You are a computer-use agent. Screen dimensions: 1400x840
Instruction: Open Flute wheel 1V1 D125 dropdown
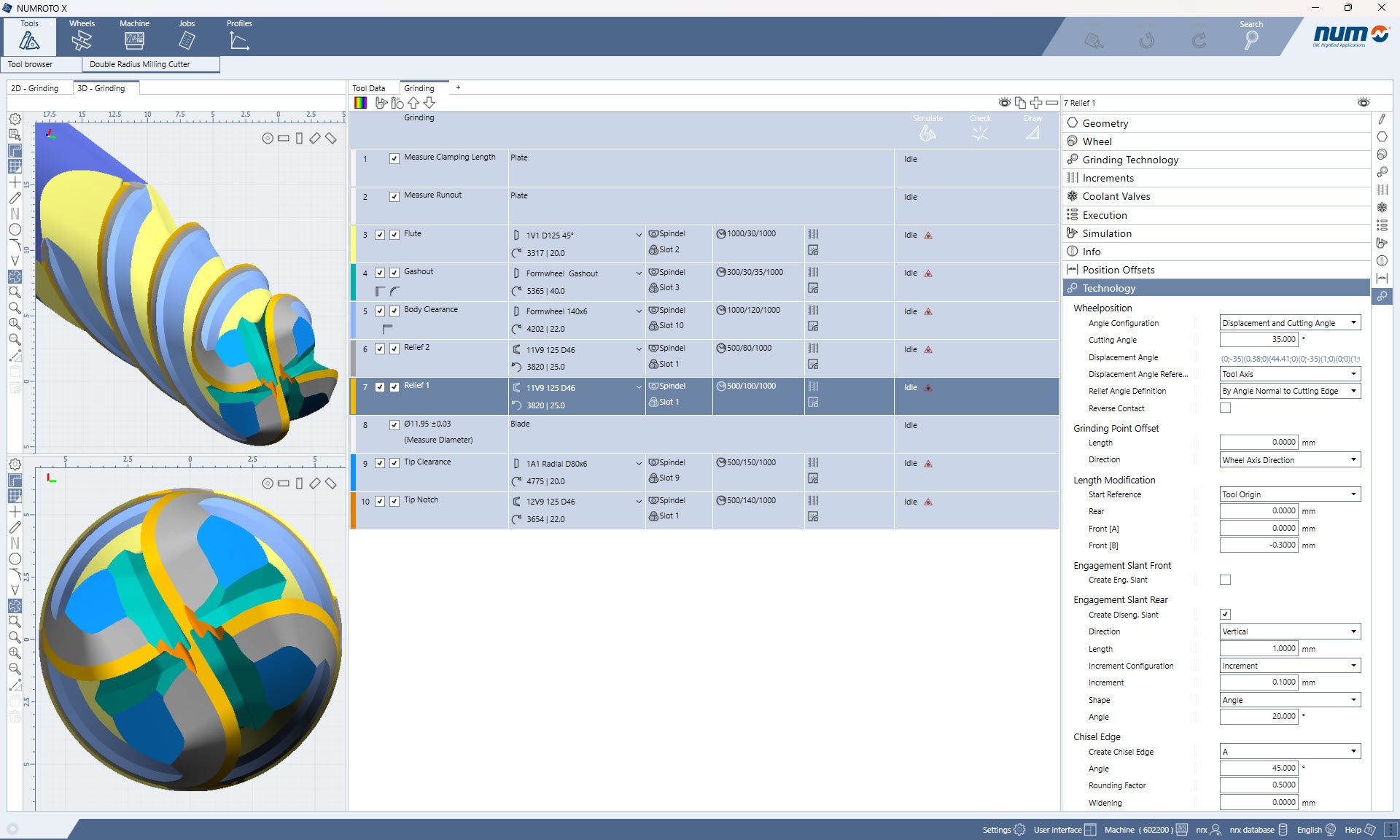click(639, 235)
